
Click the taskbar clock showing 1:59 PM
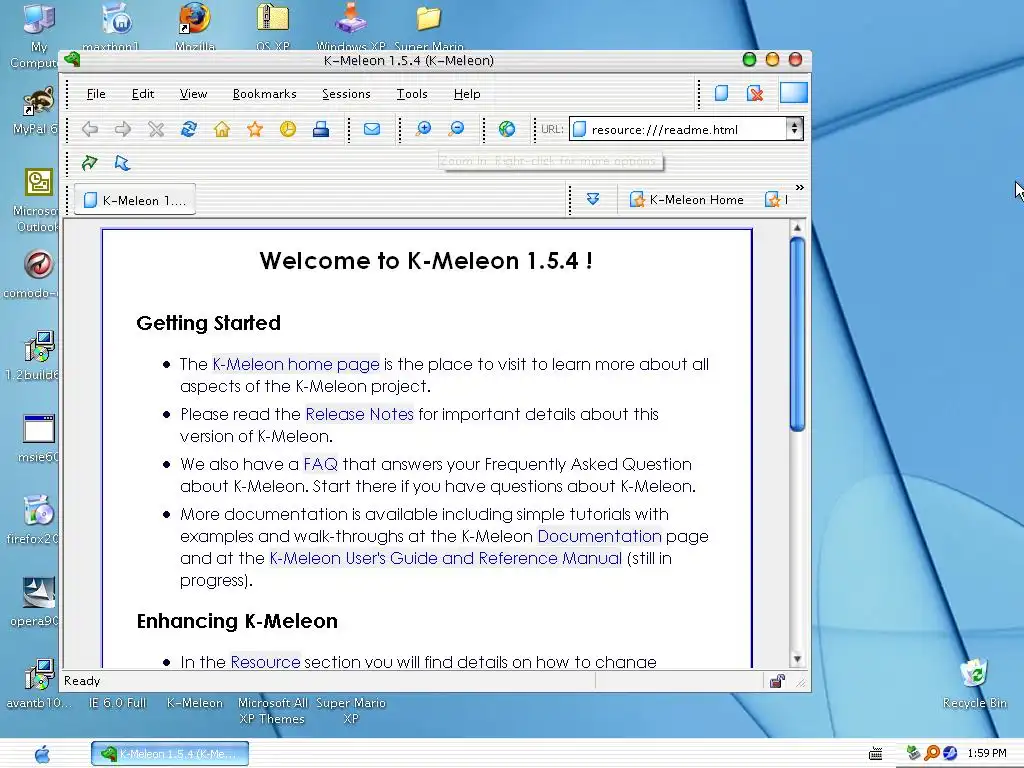point(987,754)
